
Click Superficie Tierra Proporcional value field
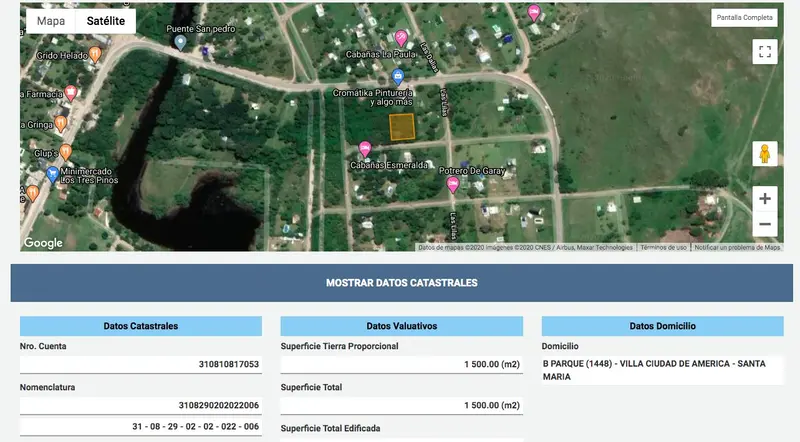[402, 364]
